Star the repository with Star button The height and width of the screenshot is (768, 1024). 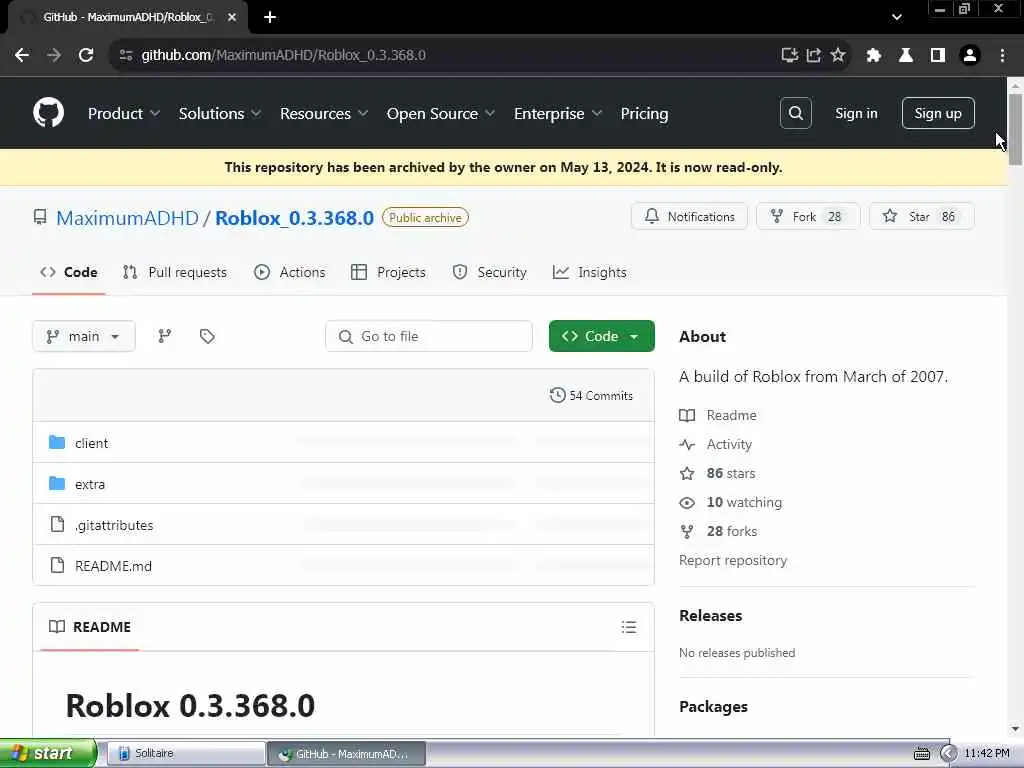click(x=921, y=216)
